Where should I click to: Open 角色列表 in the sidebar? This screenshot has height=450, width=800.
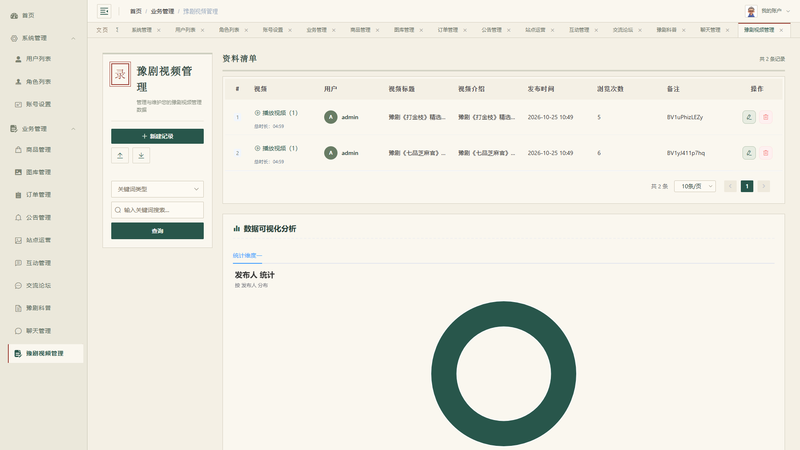pyautogui.click(x=34, y=82)
